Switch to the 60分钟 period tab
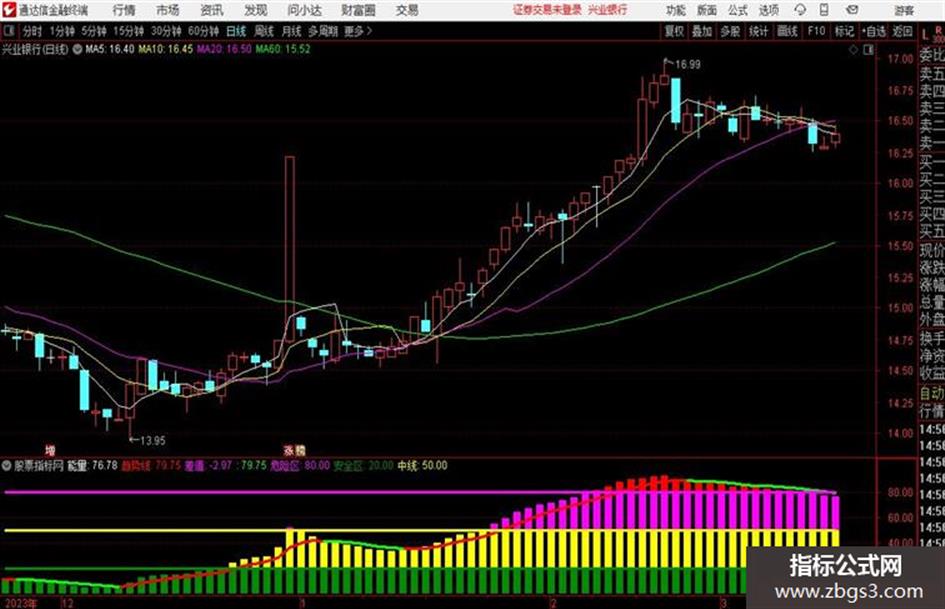 click(x=203, y=31)
